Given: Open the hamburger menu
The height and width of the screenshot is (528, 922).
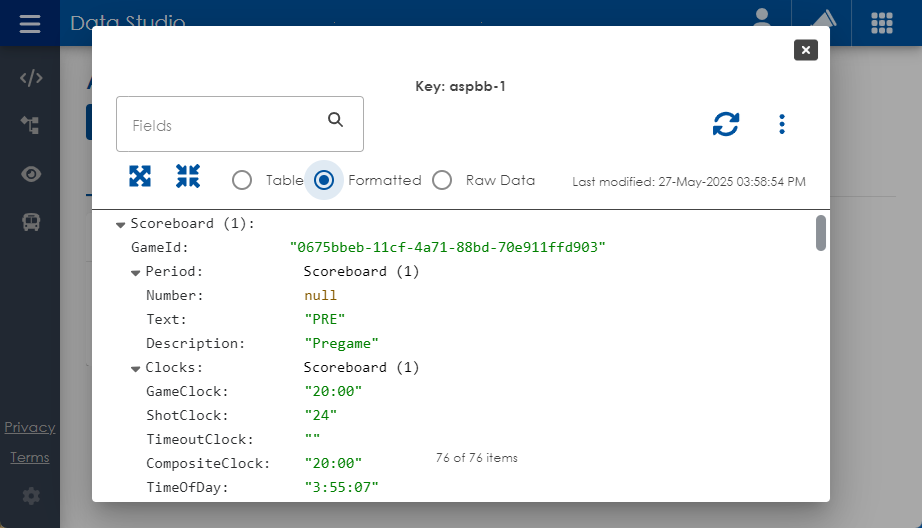Looking at the screenshot, I should coord(30,23).
